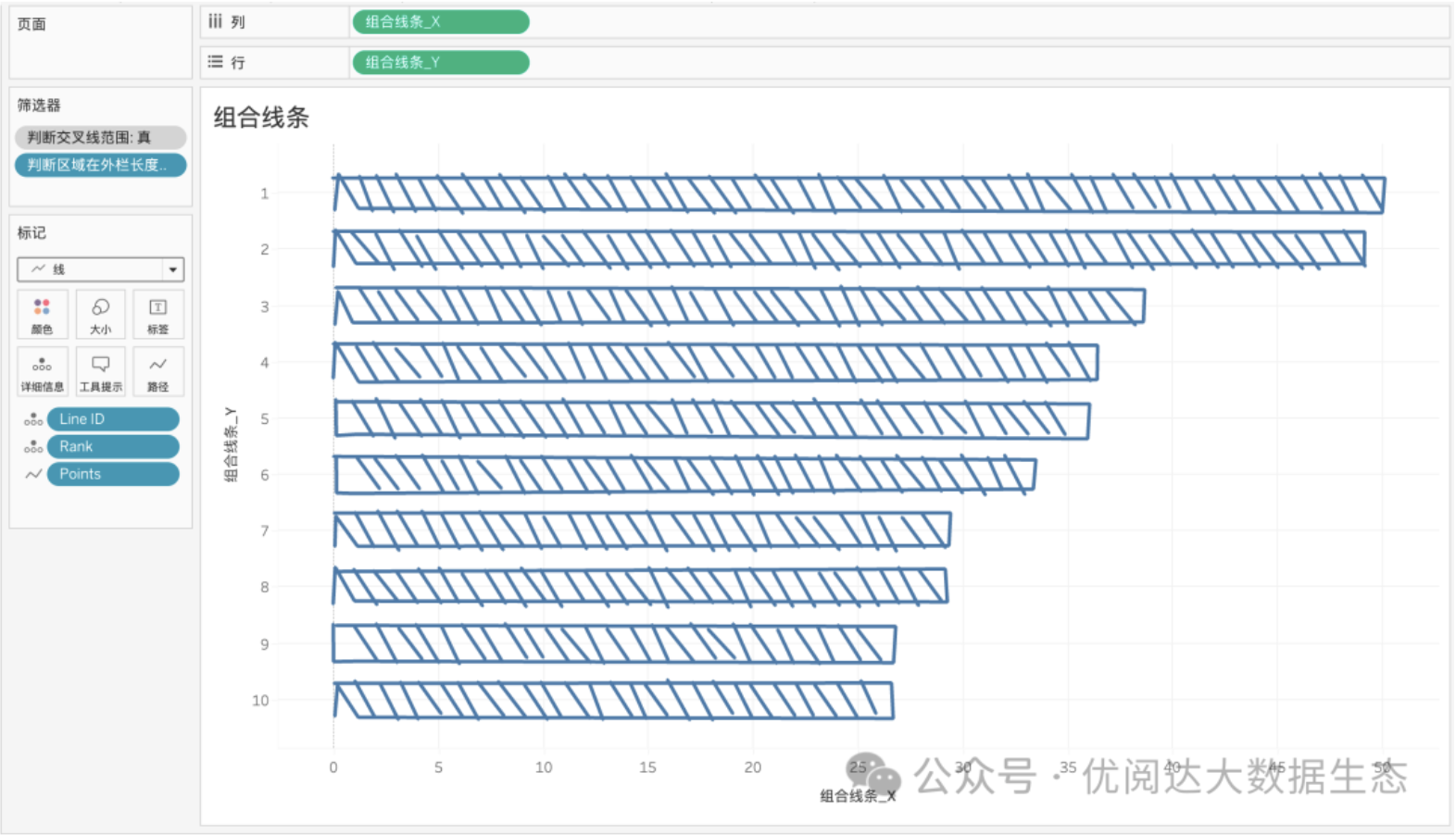Click the detail icon beside Line ID
Image resolution: width=1456 pixels, height=835 pixels.
(x=33, y=419)
